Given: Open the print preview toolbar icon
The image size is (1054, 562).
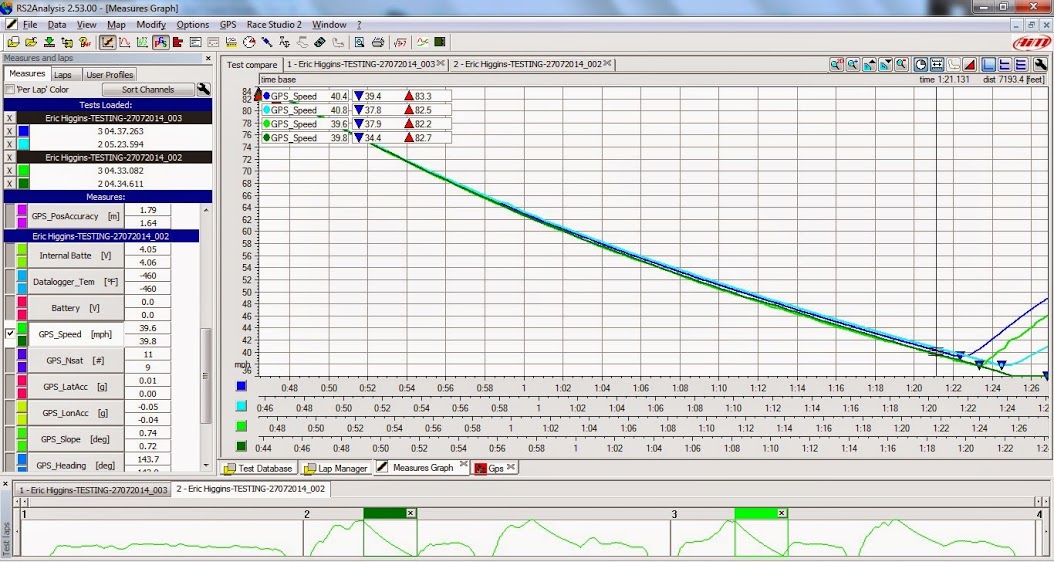Looking at the screenshot, I should (358, 42).
